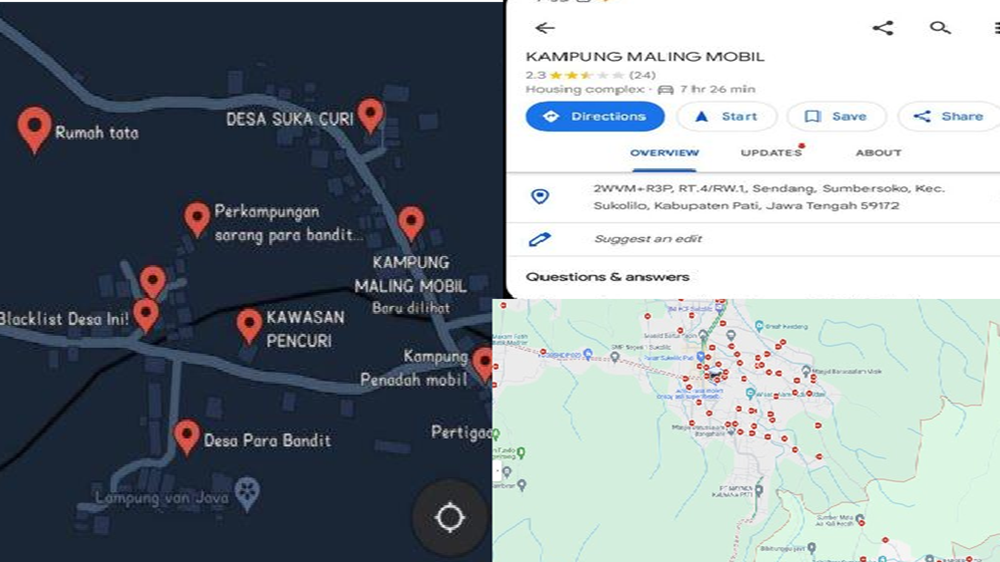1000x562 pixels.
Task: Select the DESA SUKA CURI pin
Action: [x=371, y=116]
